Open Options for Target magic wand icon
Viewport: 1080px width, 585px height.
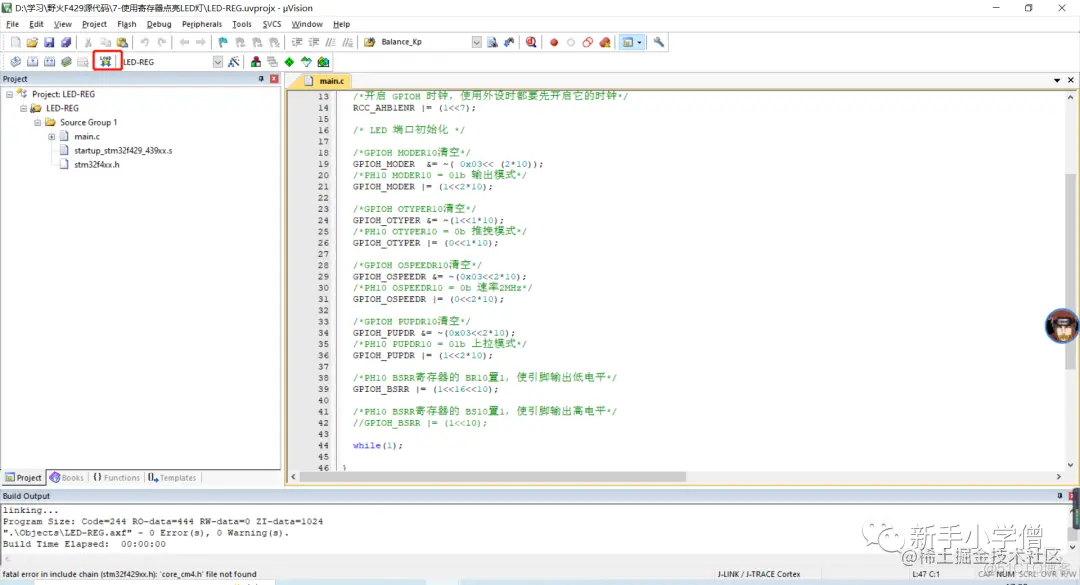[x=234, y=62]
